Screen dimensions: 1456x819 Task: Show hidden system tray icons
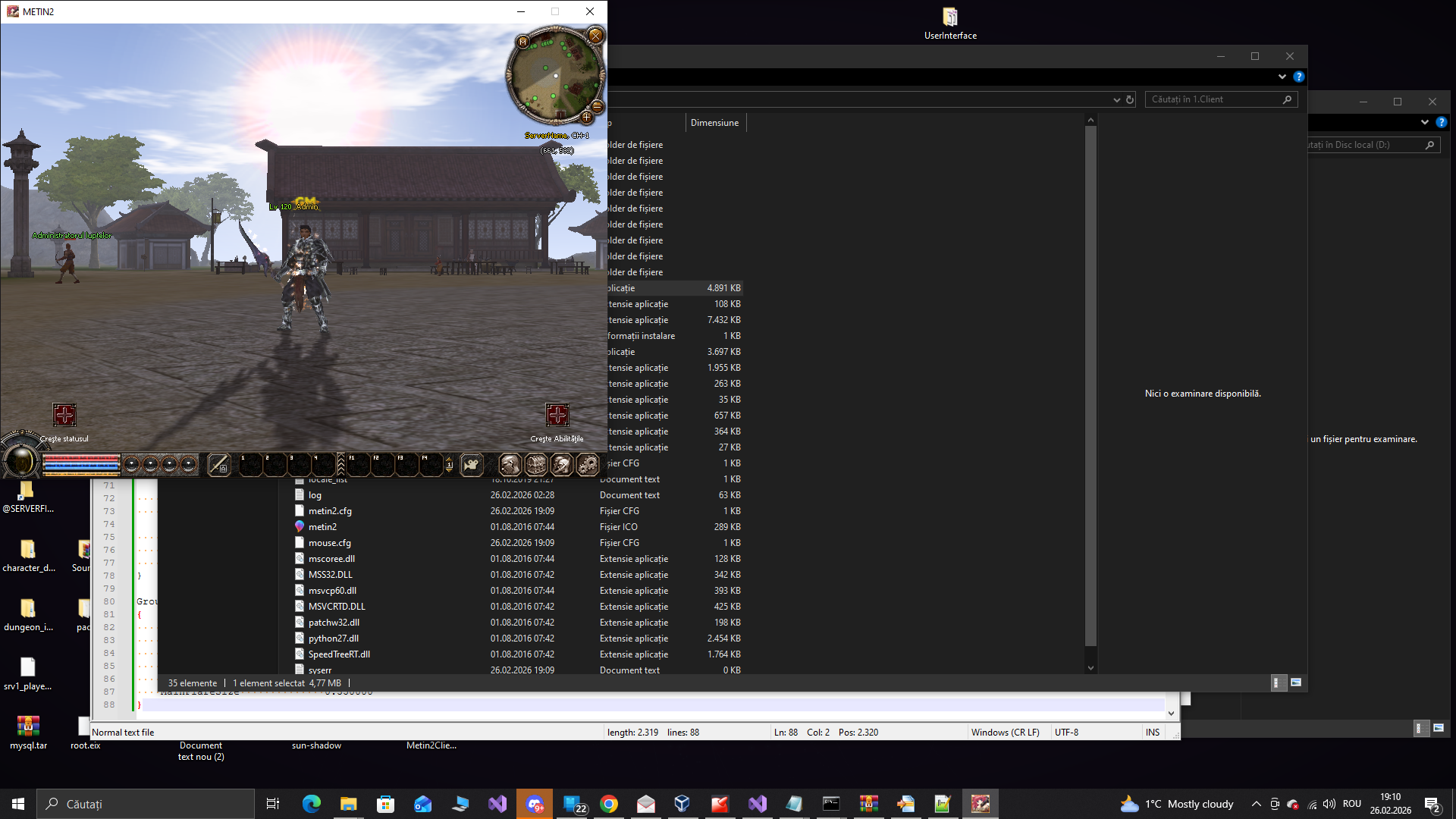point(1256,804)
